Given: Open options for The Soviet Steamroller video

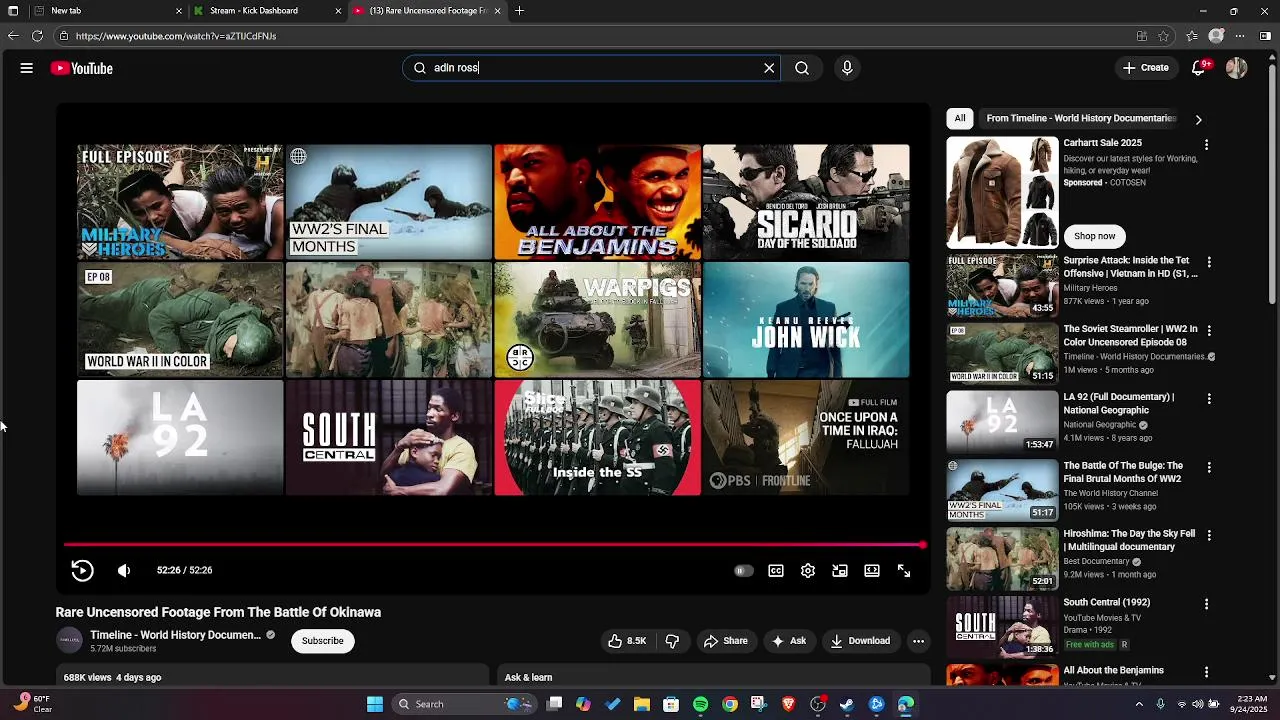Looking at the screenshot, I should [1209, 330].
